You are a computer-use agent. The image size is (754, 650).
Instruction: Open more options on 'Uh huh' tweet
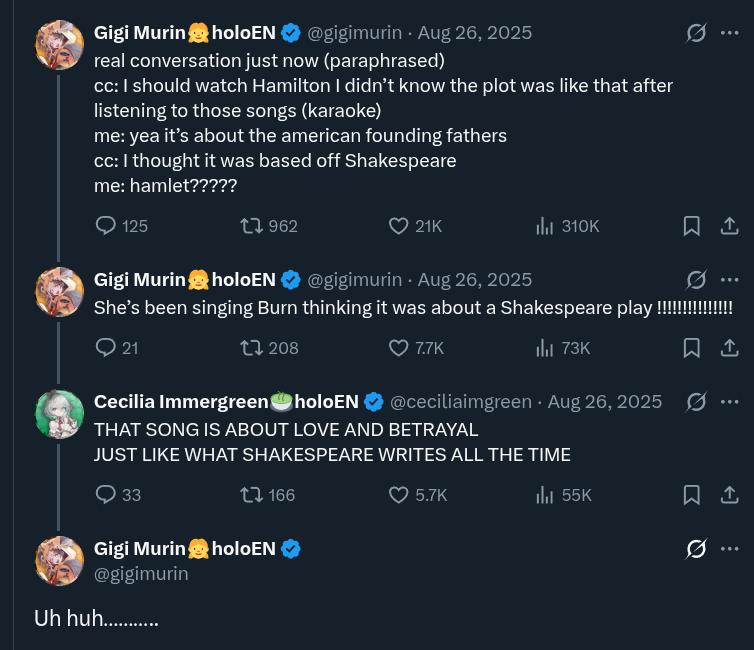[730, 549]
